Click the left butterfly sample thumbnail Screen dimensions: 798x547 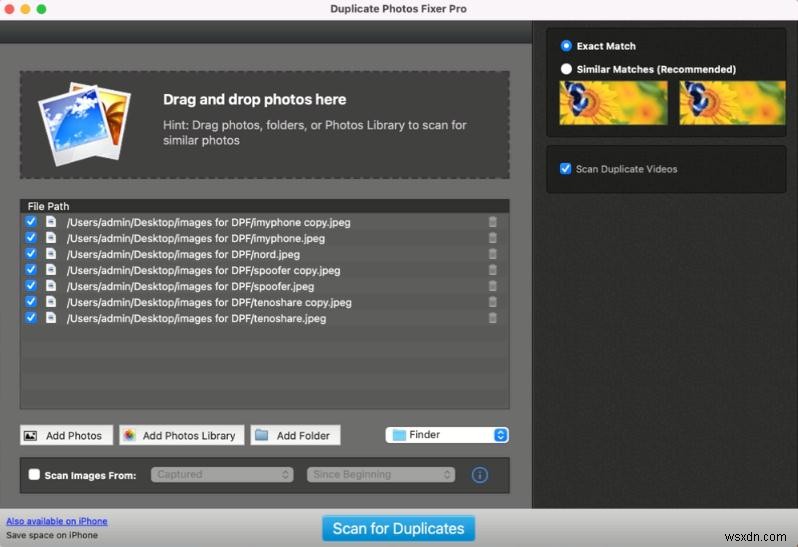pyautogui.click(x=613, y=103)
